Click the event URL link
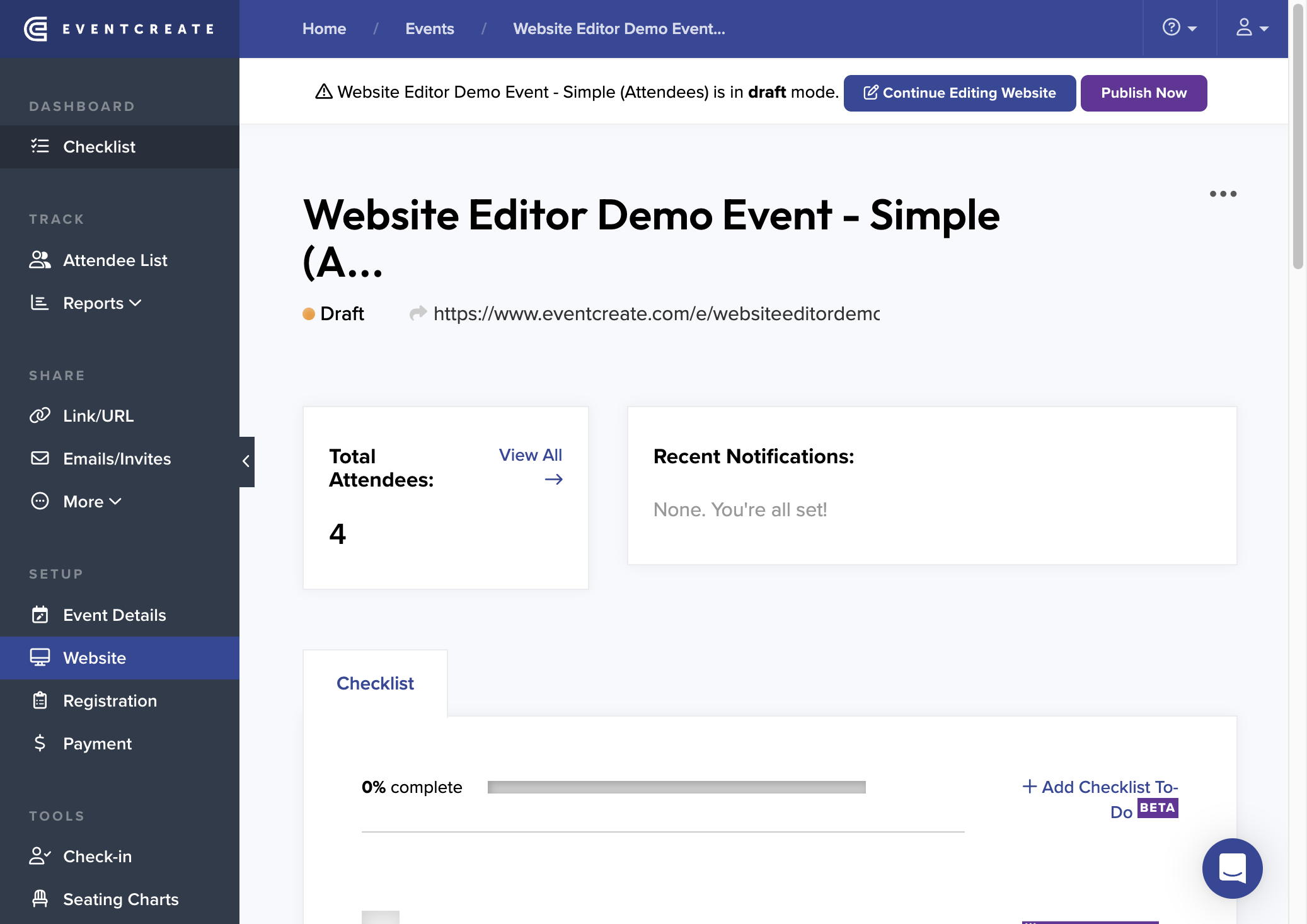The height and width of the screenshot is (924, 1307). coord(657,313)
